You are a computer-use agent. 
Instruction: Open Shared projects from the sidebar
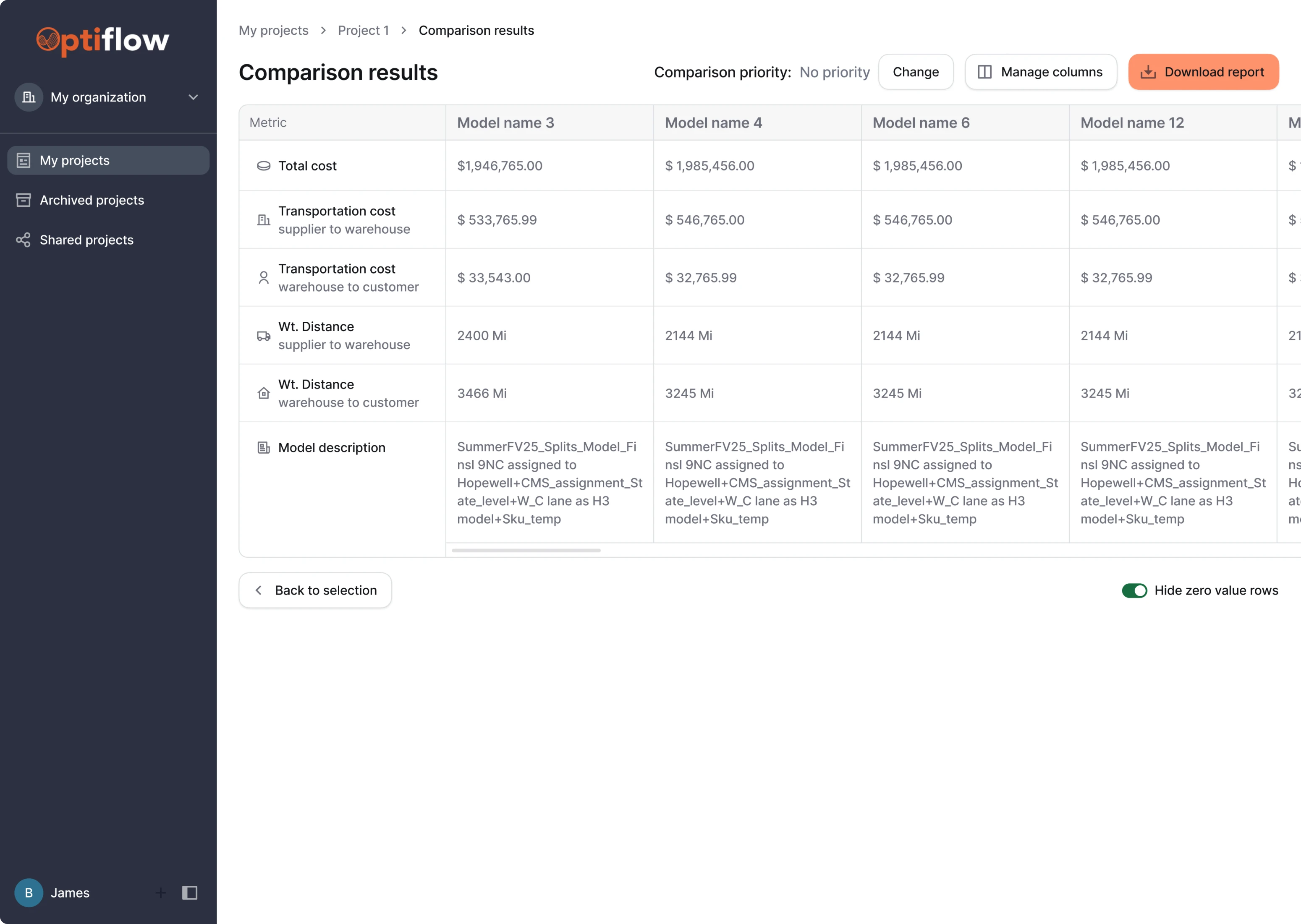click(x=86, y=240)
